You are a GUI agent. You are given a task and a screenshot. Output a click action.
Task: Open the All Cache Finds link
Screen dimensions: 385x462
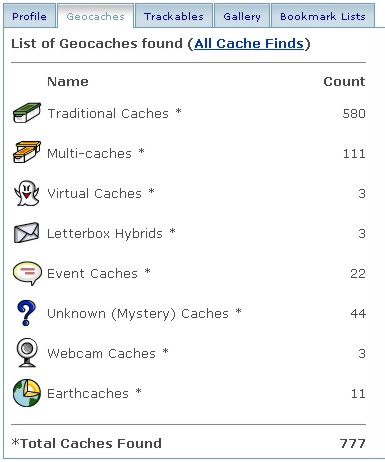[x=249, y=44]
